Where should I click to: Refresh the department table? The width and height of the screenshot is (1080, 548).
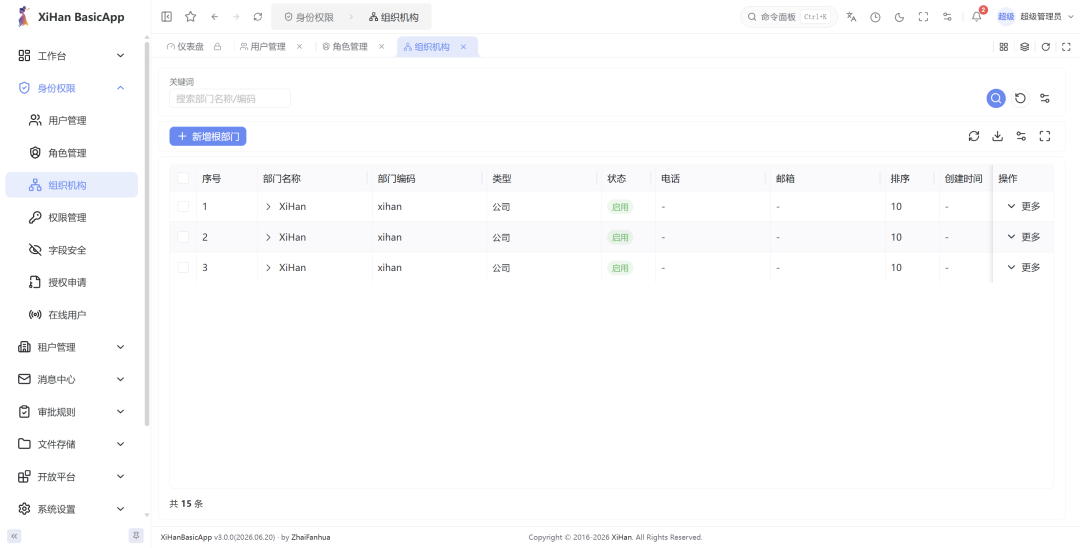pos(974,136)
